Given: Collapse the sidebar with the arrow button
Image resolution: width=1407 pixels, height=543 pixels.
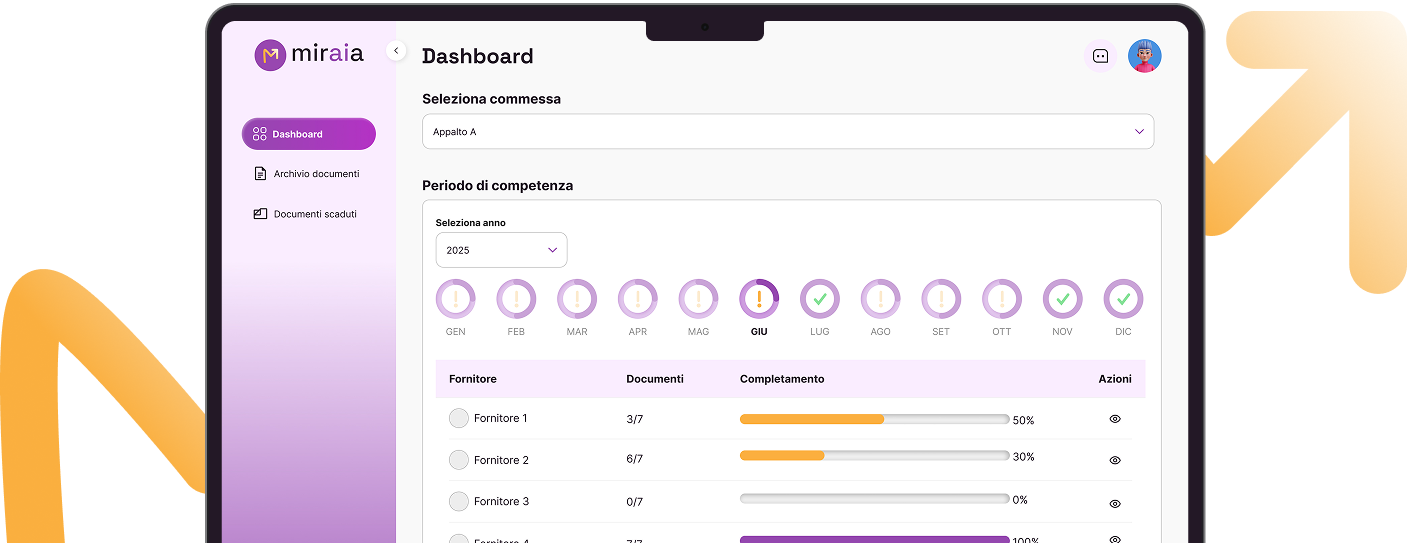Looking at the screenshot, I should pos(396,51).
